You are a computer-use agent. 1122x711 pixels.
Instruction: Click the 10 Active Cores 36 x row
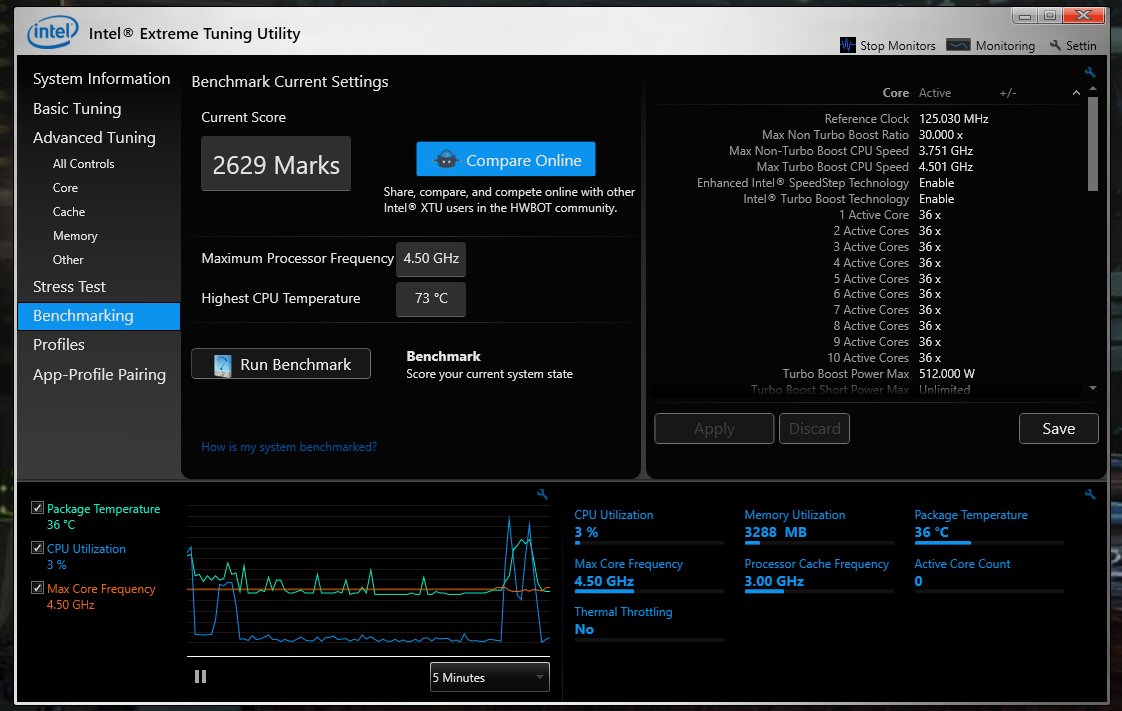click(x=884, y=358)
